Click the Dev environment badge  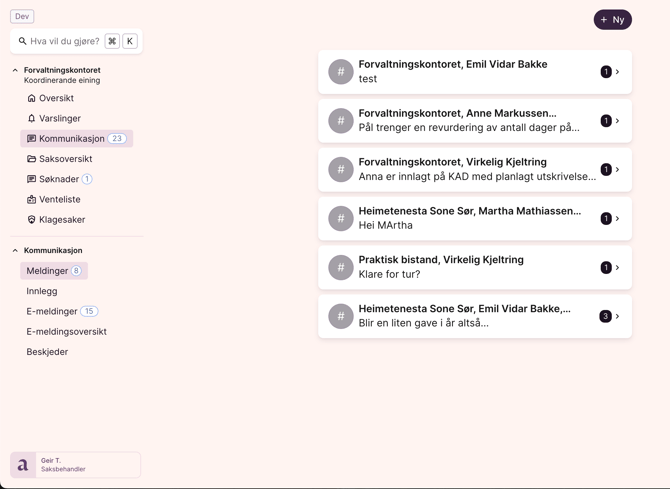pyautogui.click(x=22, y=16)
